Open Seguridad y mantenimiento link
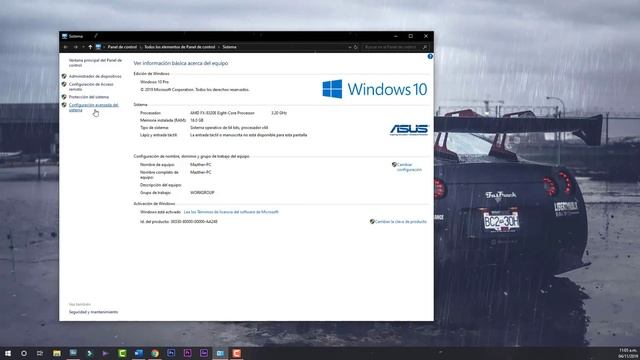The image size is (640, 360). tap(93, 312)
